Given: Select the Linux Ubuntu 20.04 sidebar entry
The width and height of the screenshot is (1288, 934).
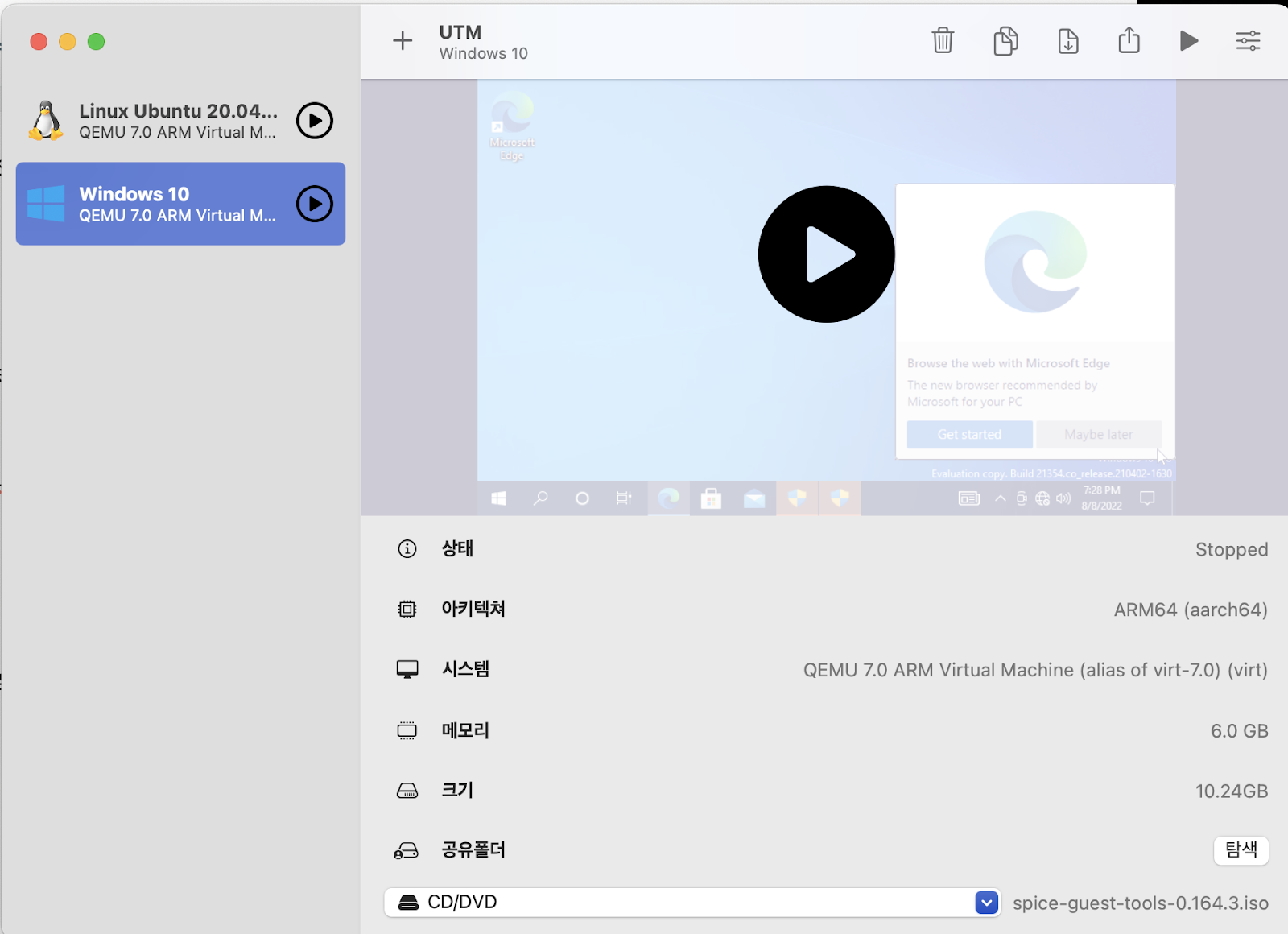Looking at the screenshot, I should [180, 121].
